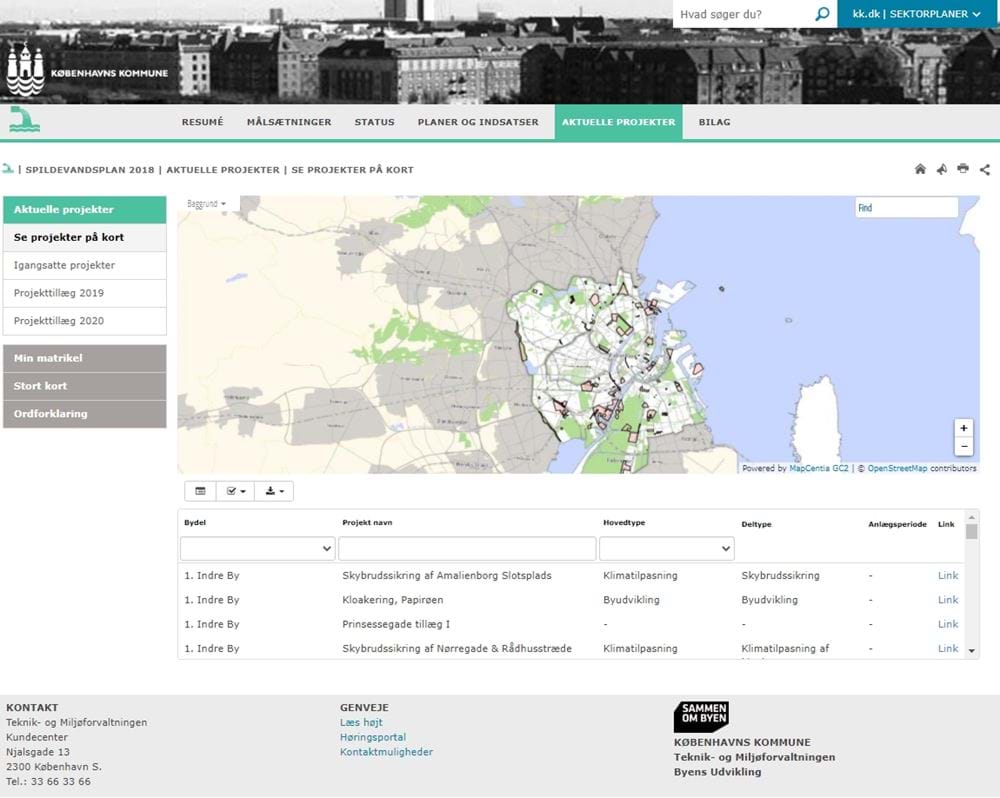The image size is (1000, 798).
Task: Expand the Bydel filter dropdown
Action: [x=257, y=549]
